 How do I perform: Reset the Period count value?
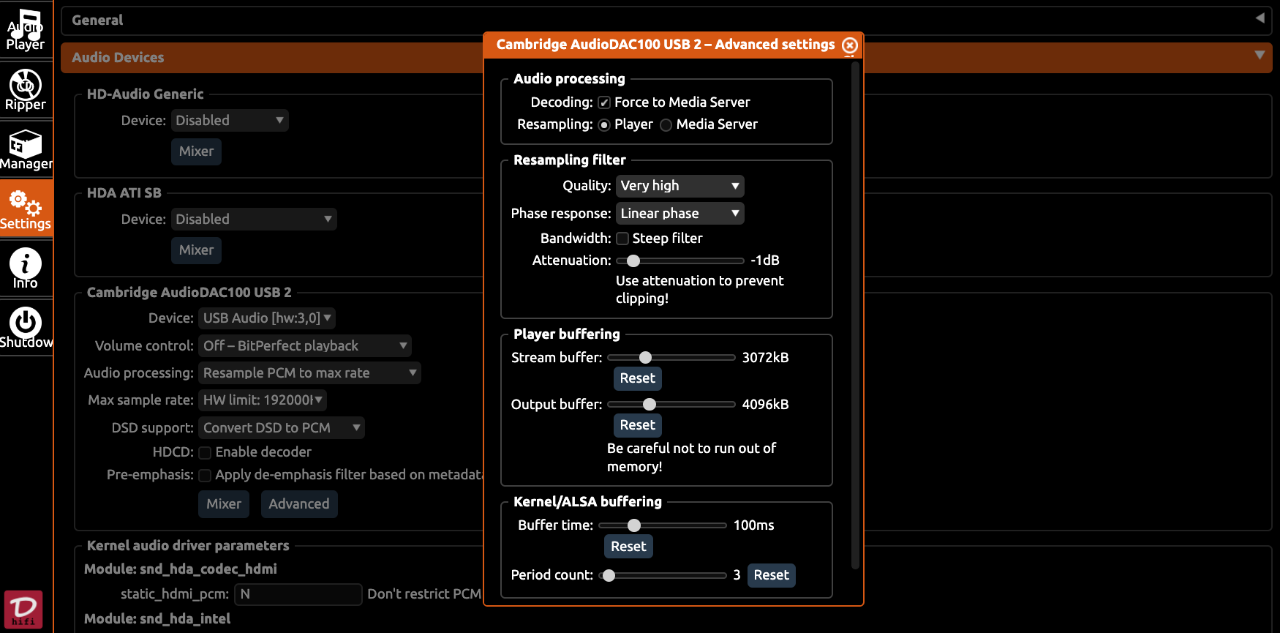tap(771, 575)
